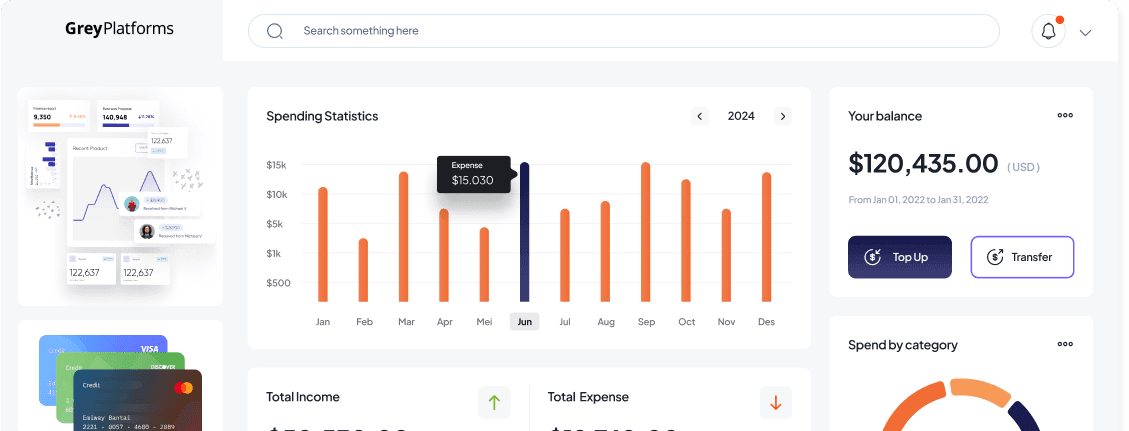Click the Spend by category heading
This screenshot has width=1129, height=431.
(x=903, y=345)
